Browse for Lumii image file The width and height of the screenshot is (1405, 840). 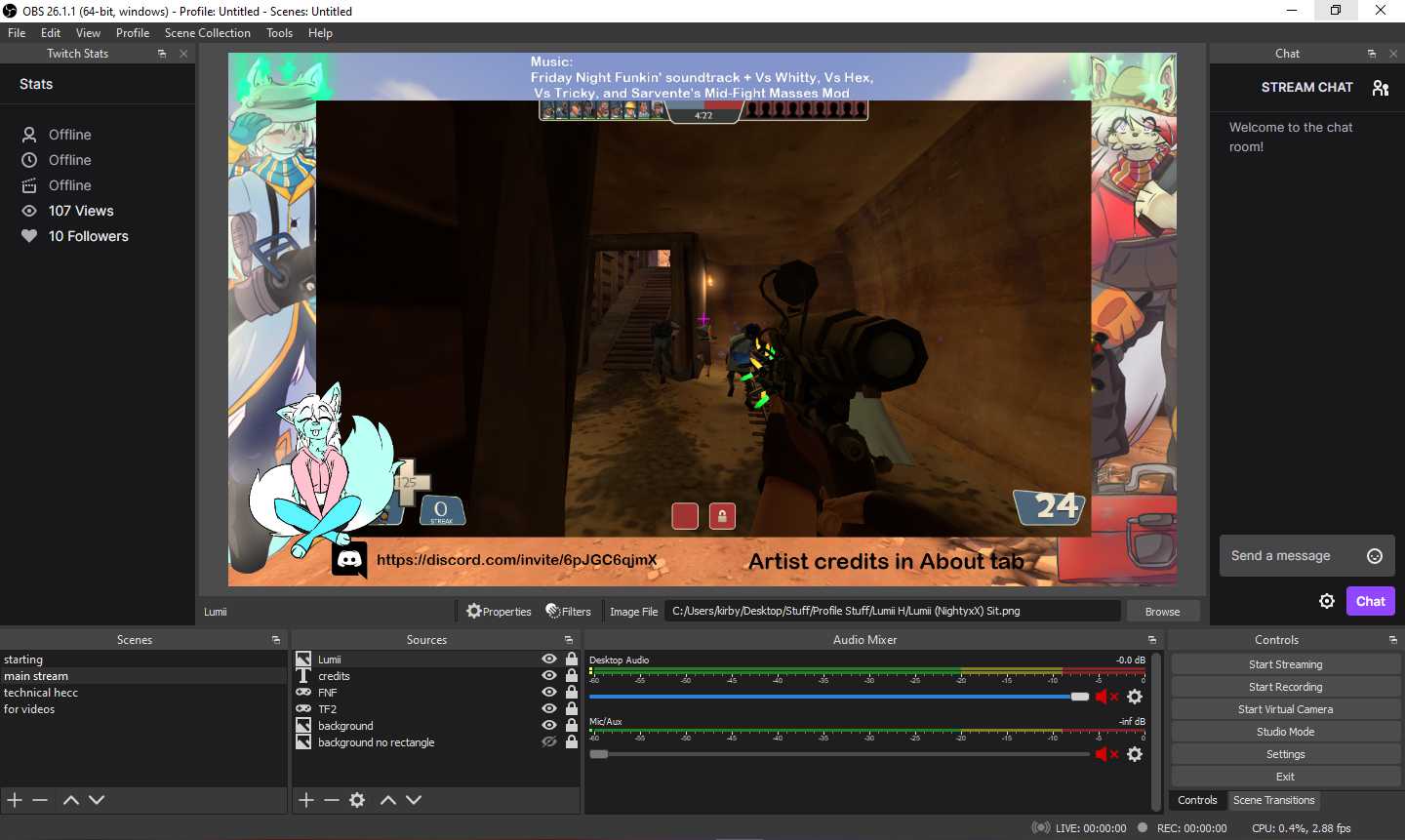click(1162, 612)
